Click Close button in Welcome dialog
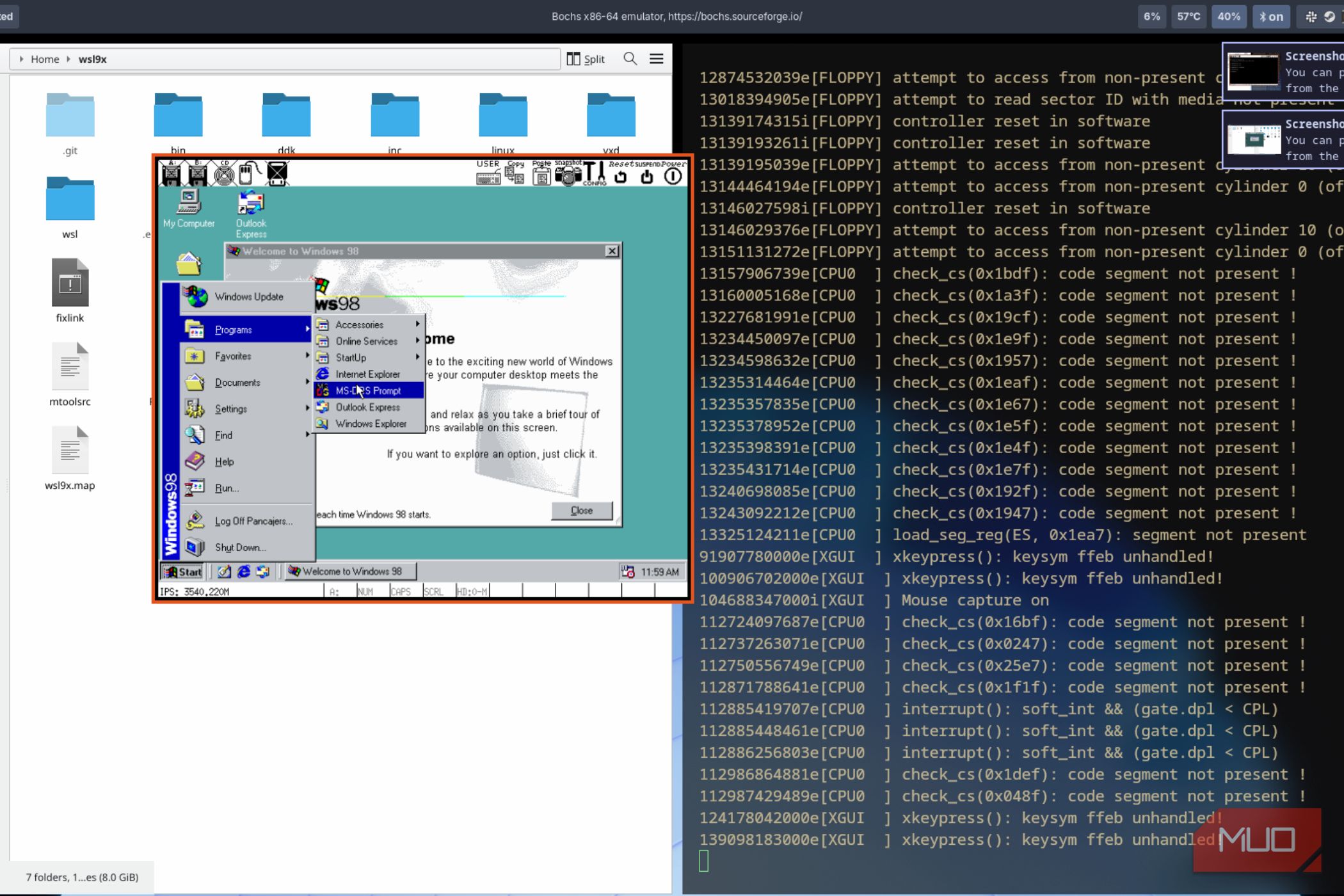The width and height of the screenshot is (1344, 896). coord(582,510)
